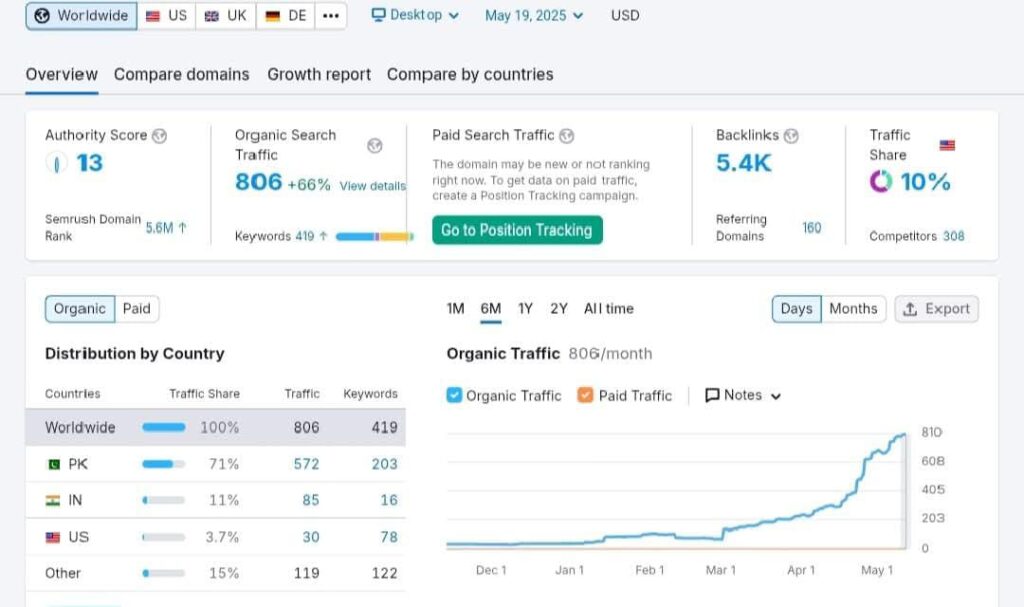Click the Keywords distribution color bar

(374, 237)
